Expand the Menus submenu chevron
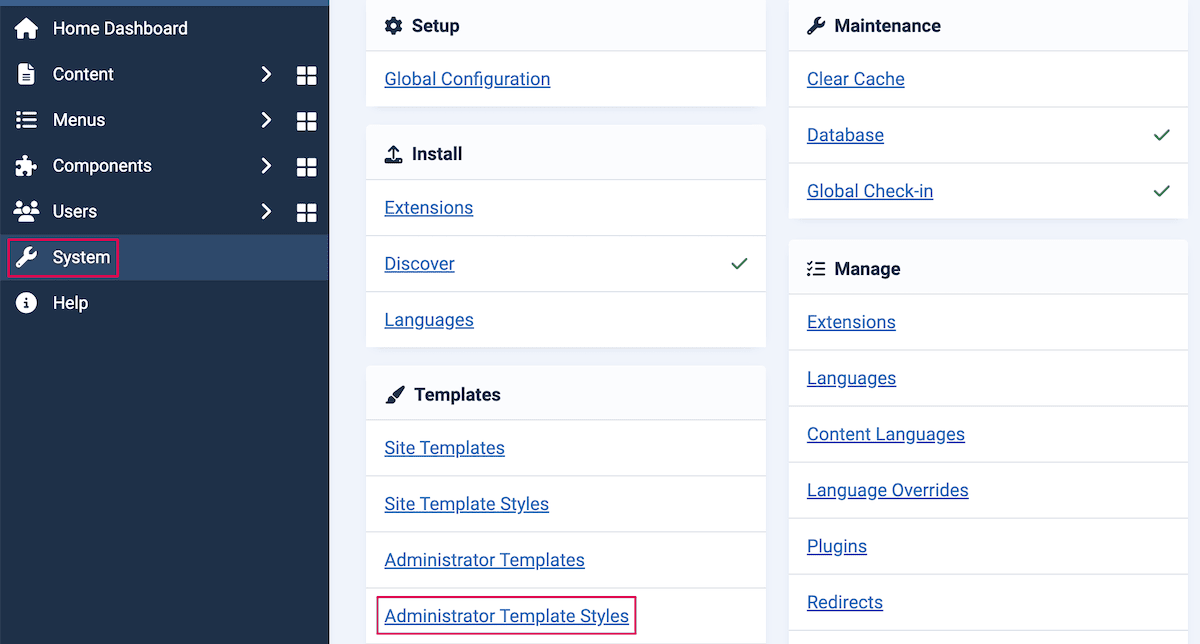1200x644 pixels. click(267, 120)
